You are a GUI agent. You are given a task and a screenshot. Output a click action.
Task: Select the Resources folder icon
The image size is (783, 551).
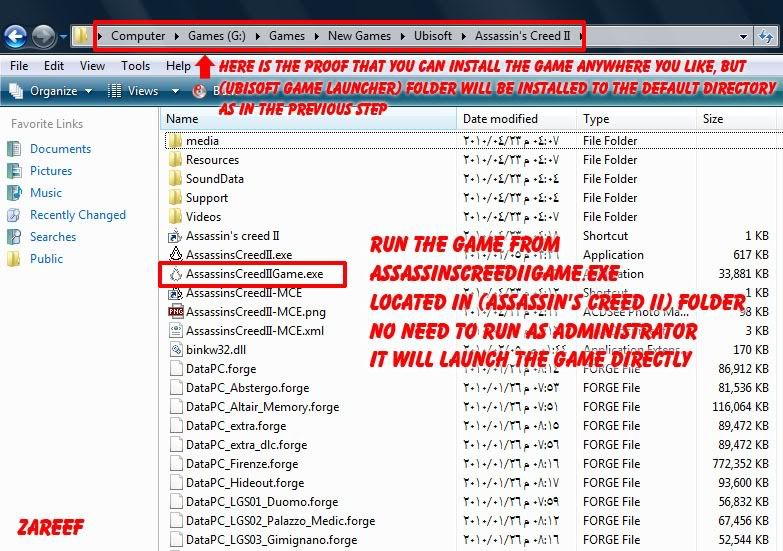175,160
